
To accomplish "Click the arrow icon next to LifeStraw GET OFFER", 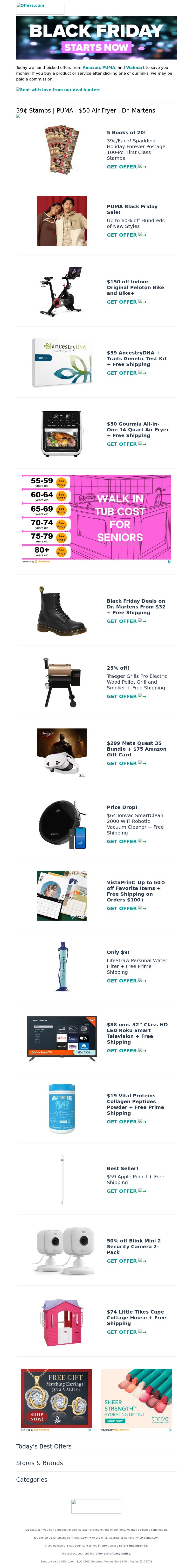I will click(x=143, y=981).
